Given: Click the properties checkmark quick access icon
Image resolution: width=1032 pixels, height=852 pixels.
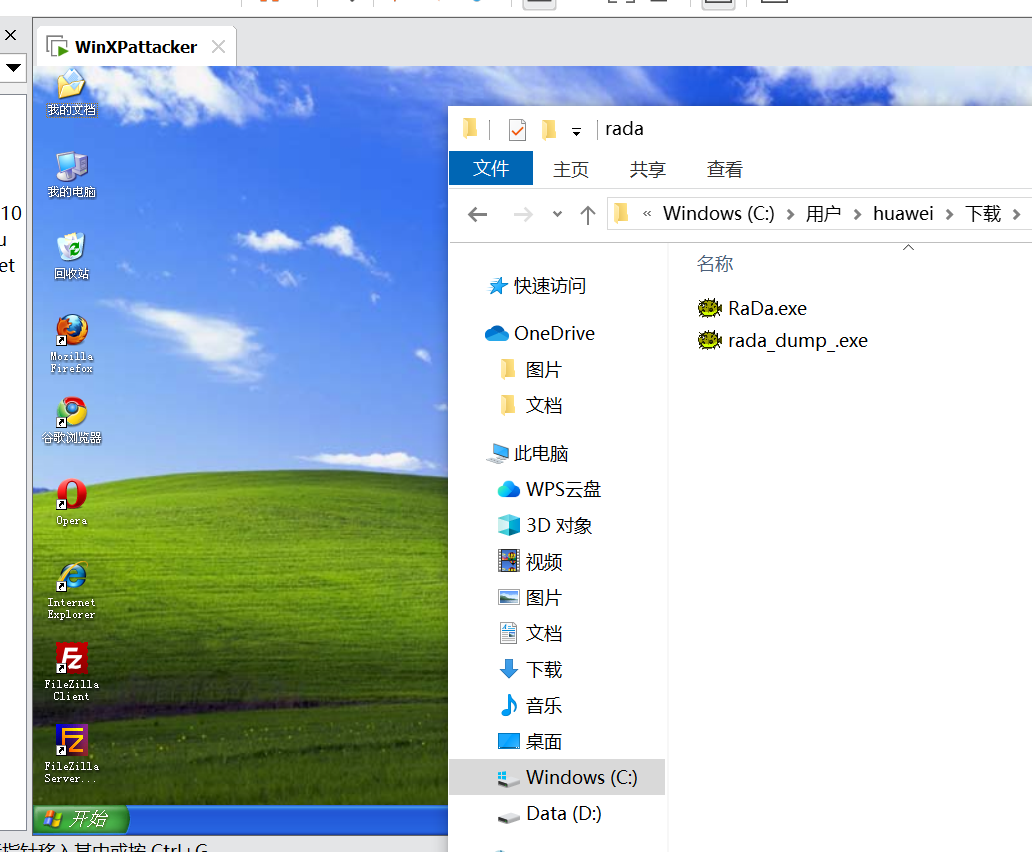Looking at the screenshot, I should pyautogui.click(x=517, y=130).
